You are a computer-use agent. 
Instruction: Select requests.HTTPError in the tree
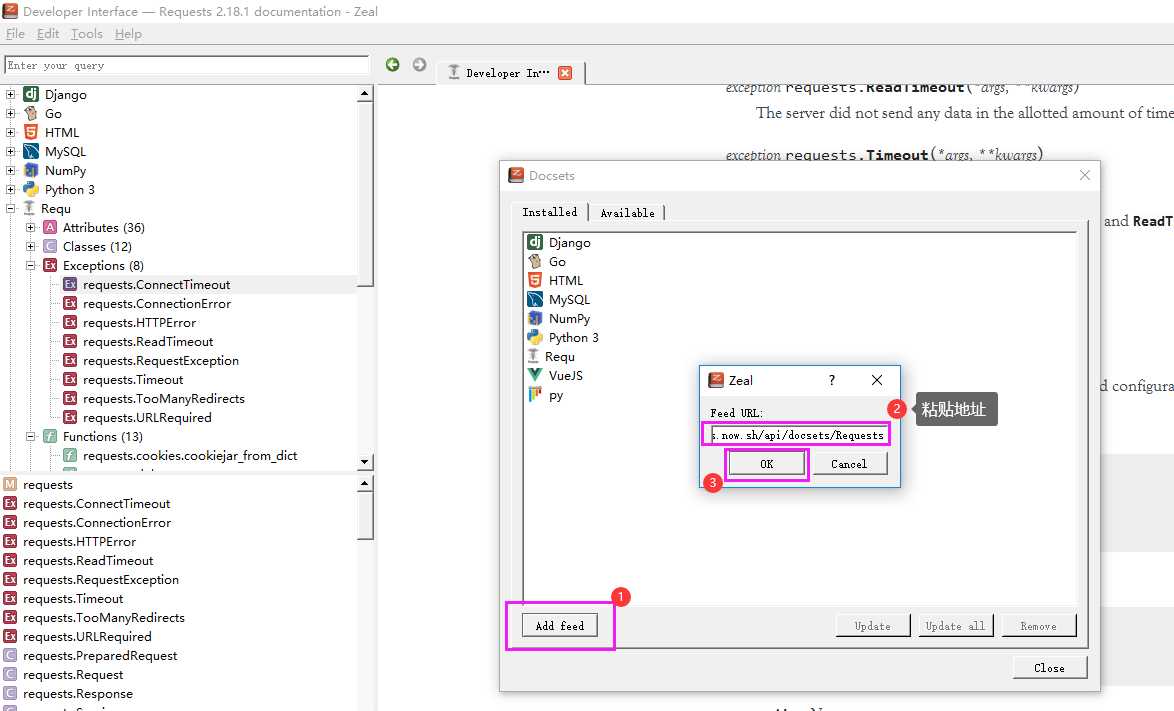coord(139,323)
